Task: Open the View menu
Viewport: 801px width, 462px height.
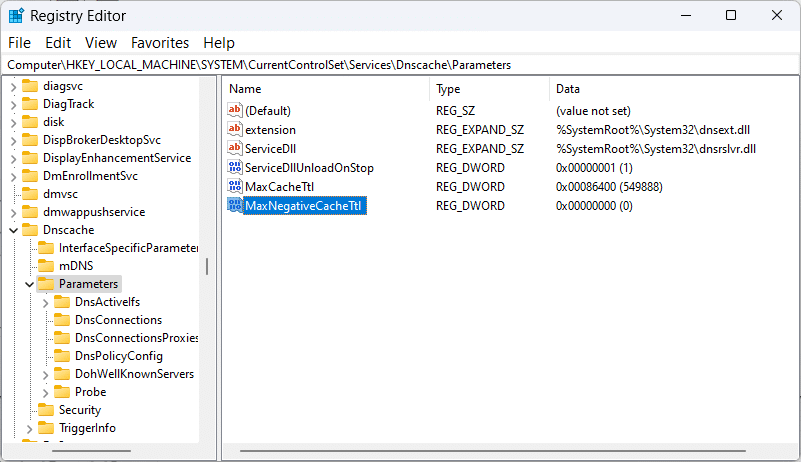Action: point(101,43)
